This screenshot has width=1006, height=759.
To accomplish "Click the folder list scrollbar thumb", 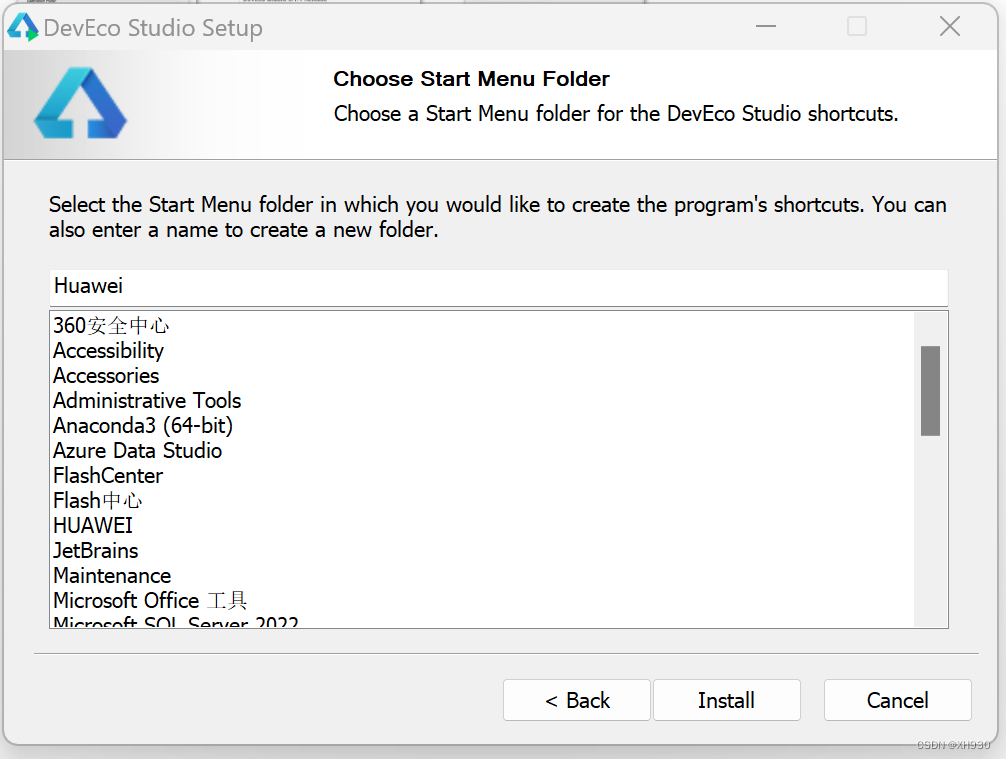I will pos(930,391).
